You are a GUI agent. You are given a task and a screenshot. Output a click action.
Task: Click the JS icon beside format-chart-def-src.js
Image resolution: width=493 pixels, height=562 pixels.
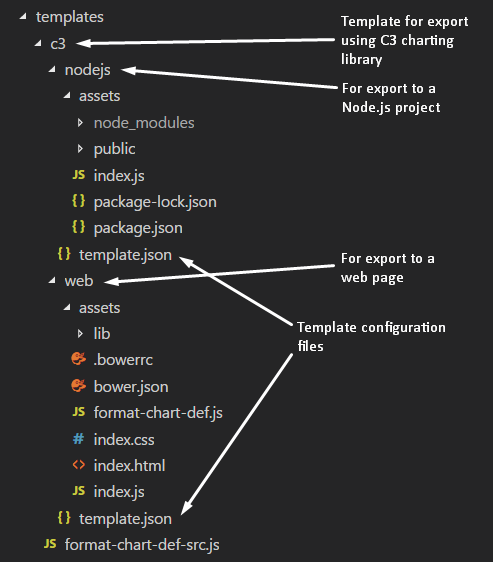click(x=50, y=544)
